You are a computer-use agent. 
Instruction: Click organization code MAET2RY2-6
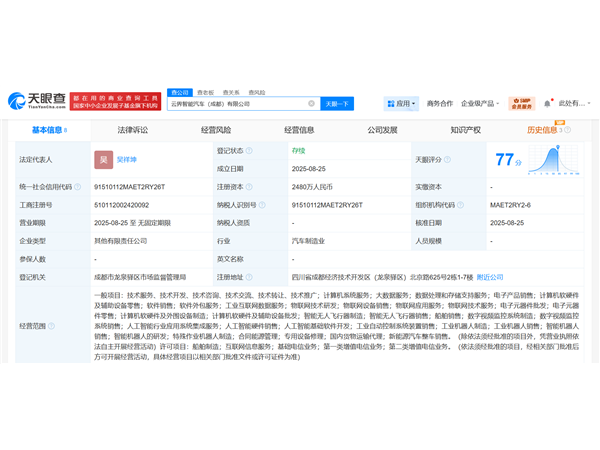click(x=510, y=205)
